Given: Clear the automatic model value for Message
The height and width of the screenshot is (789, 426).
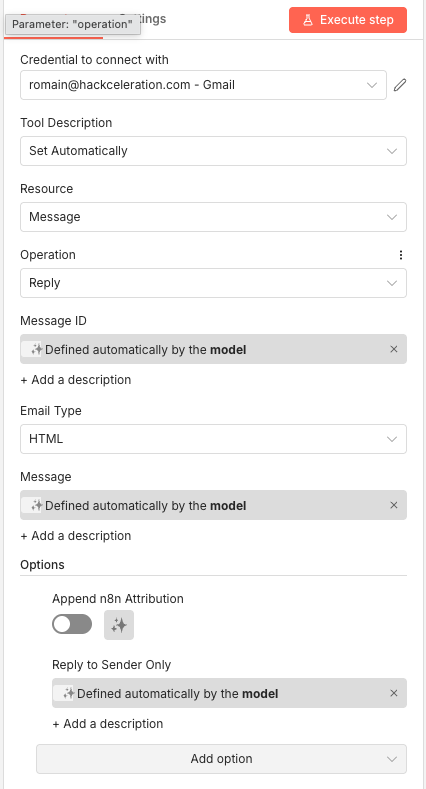Looking at the screenshot, I should [x=394, y=505].
